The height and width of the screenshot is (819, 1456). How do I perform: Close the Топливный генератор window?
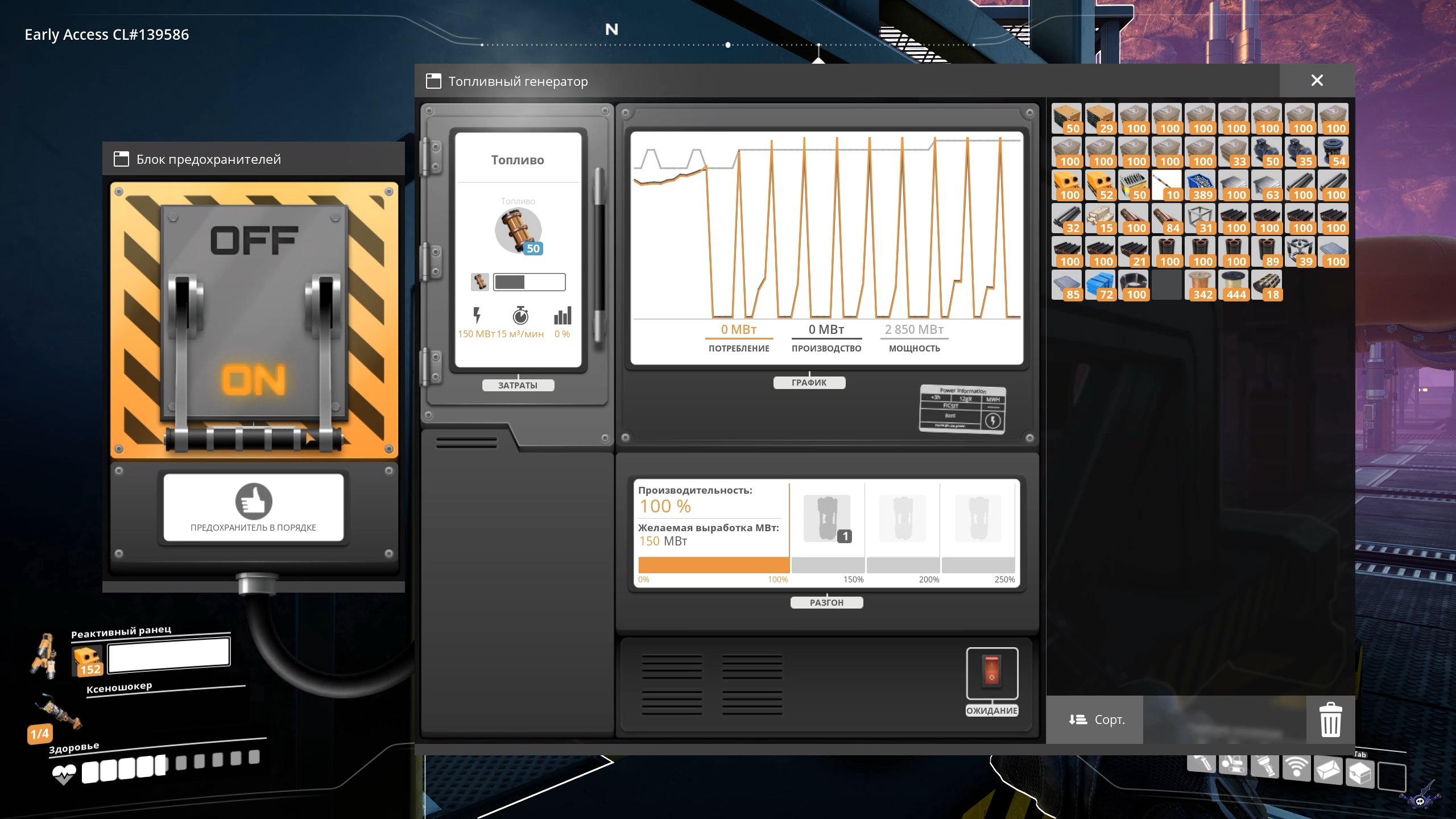click(1317, 80)
